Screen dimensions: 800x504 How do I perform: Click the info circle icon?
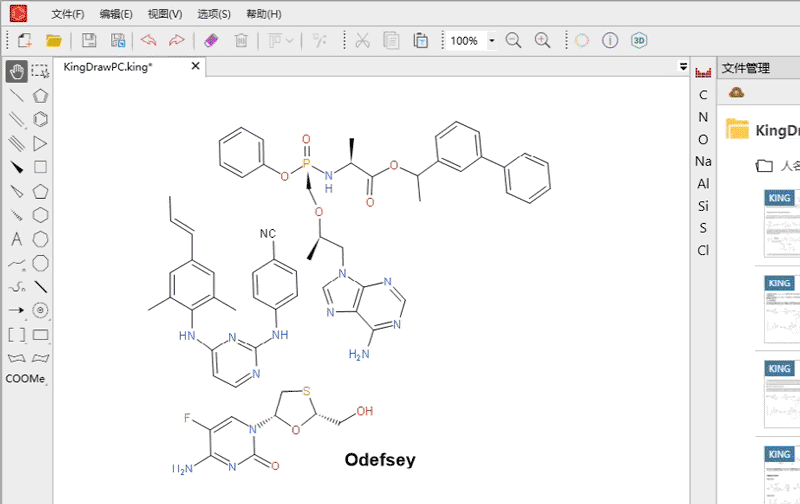(x=610, y=40)
